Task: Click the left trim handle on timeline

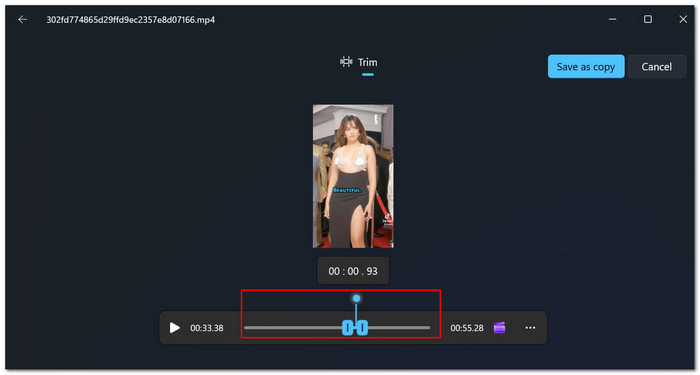Action: tap(347, 328)
